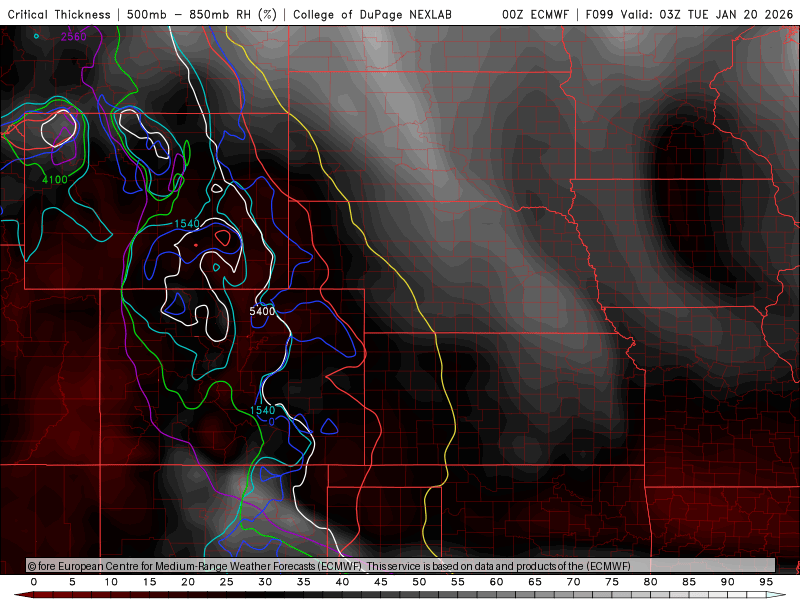The height and width of the screenshot is (600, 800).
Task: Click the "15" tick on the color scale
Action: [x=149, y=582]
